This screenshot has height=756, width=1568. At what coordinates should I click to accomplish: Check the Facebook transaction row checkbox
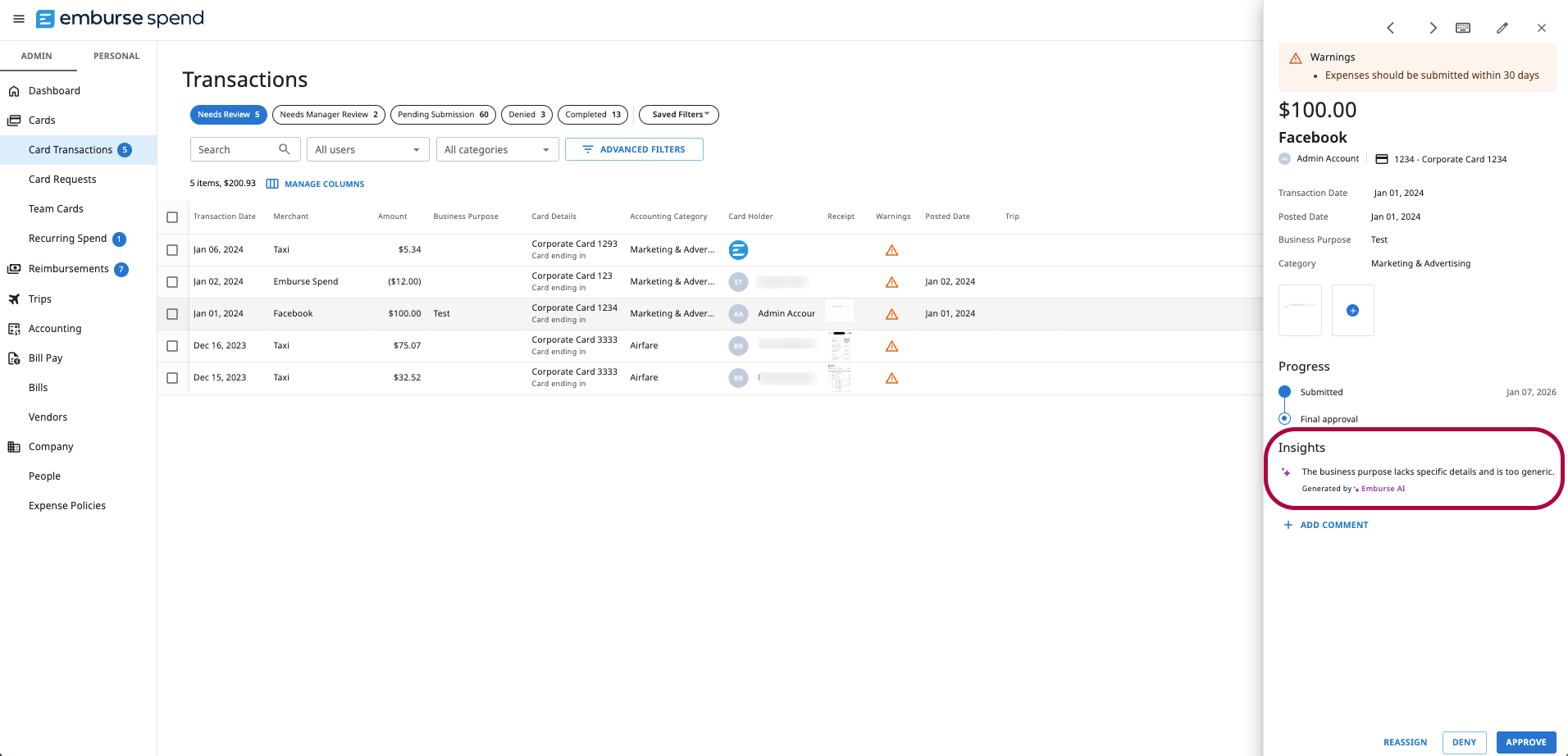click(x=172, y=313)
